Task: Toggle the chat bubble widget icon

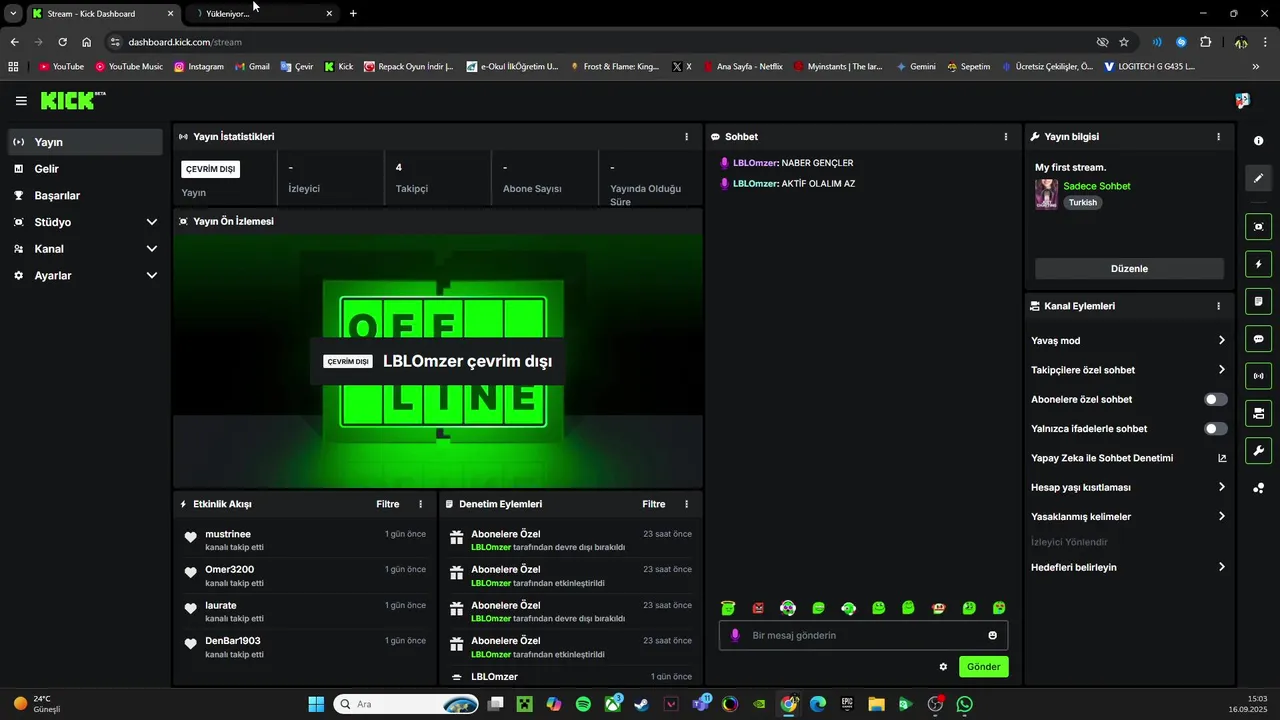Action: click(1259, 339)
